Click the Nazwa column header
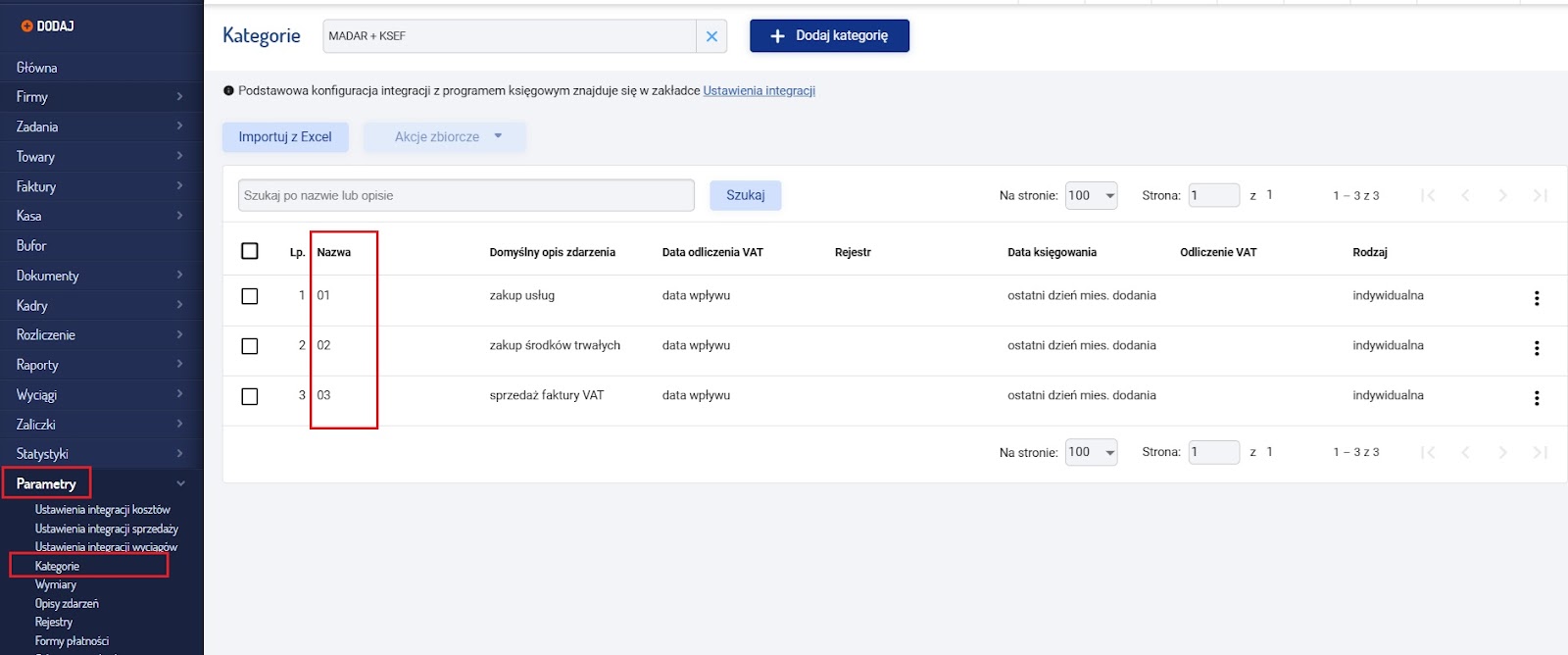Screen dimensions: 1568x655 333,252
